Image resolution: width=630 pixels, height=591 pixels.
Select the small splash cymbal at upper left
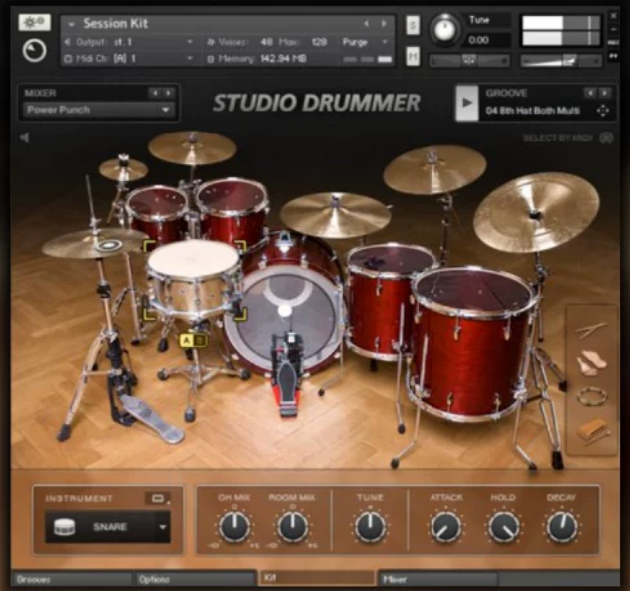(123, 169)
